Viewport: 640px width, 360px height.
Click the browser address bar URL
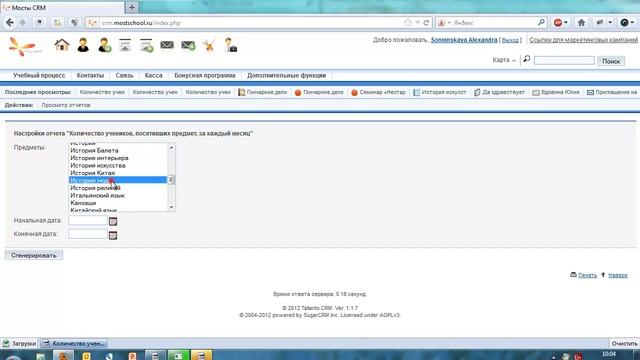pyautogui.click(x=140, y=23)
